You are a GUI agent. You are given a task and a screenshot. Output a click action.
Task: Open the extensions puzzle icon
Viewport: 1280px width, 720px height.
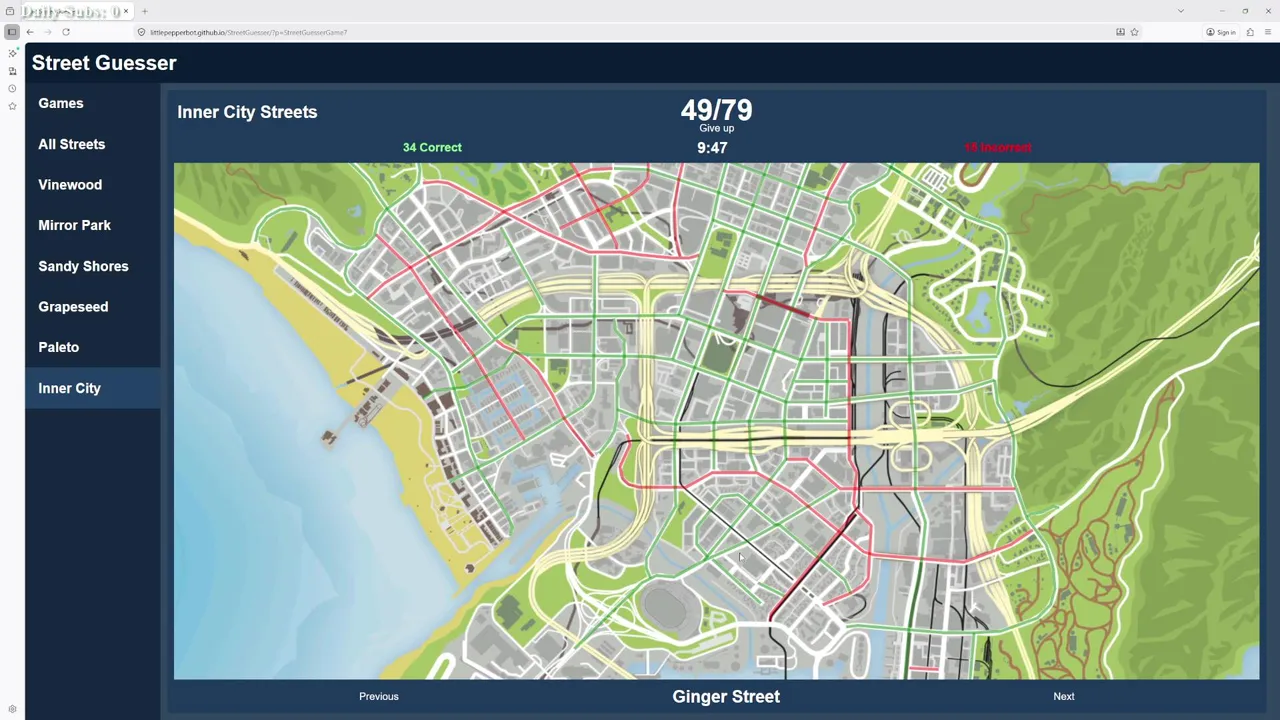1250,32
